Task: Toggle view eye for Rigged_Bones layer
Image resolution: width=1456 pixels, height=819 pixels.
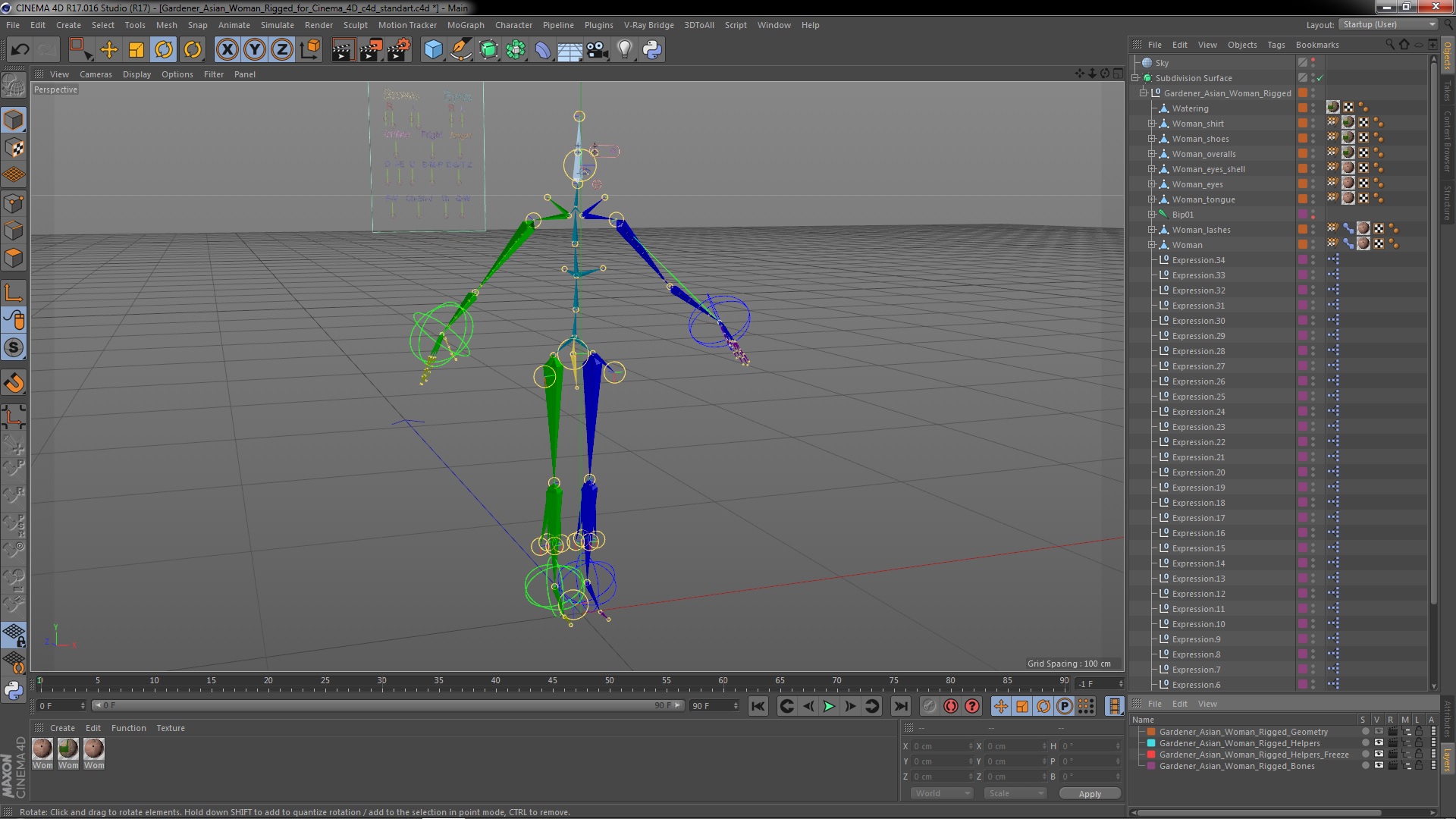Action: pyautogui.click(x=1379, y=766)
